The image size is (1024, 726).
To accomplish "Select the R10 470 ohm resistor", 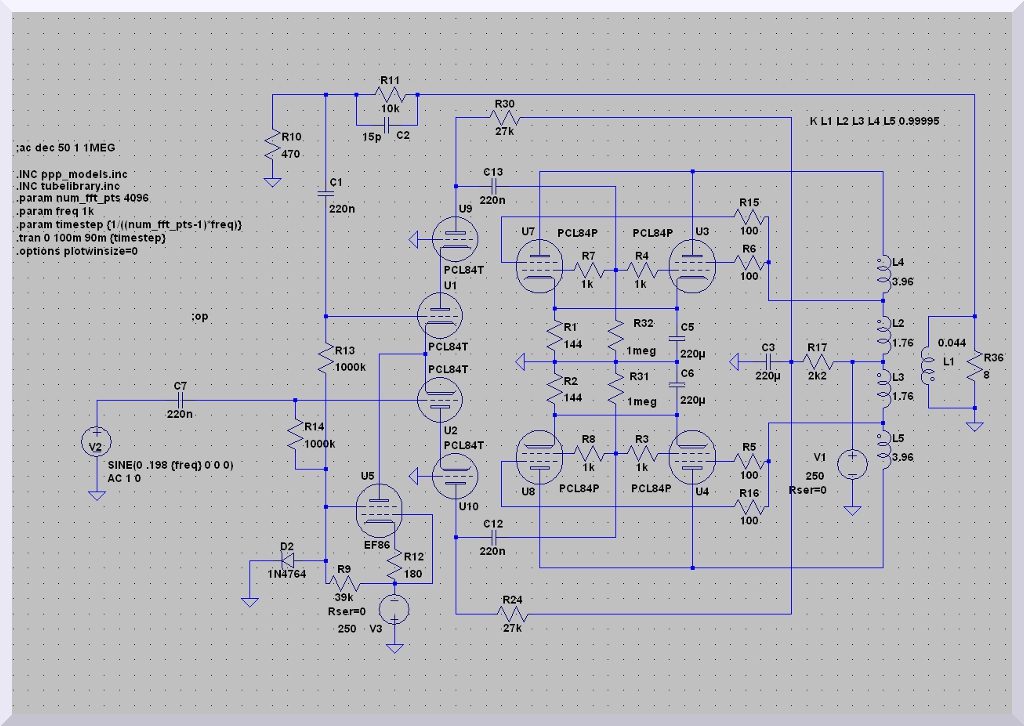I will [x=271, y=149].
